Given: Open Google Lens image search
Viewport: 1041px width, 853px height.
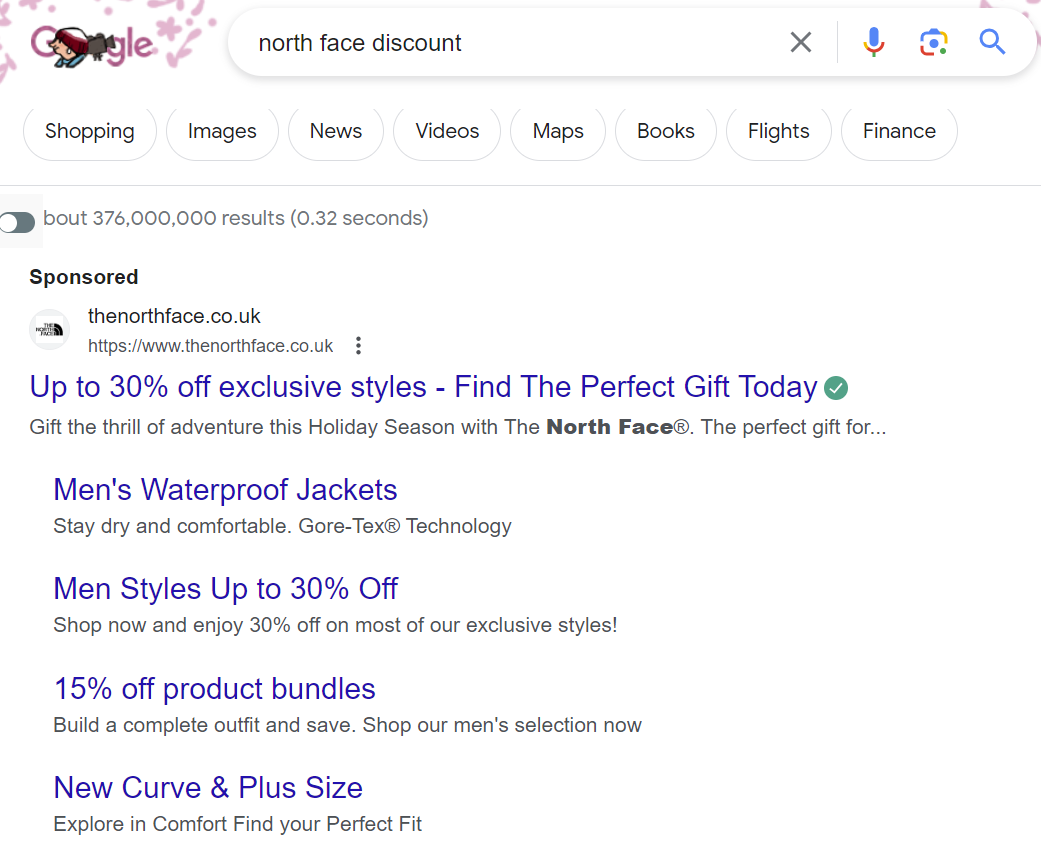Looking at the screenshot, I should pos(933,42).
